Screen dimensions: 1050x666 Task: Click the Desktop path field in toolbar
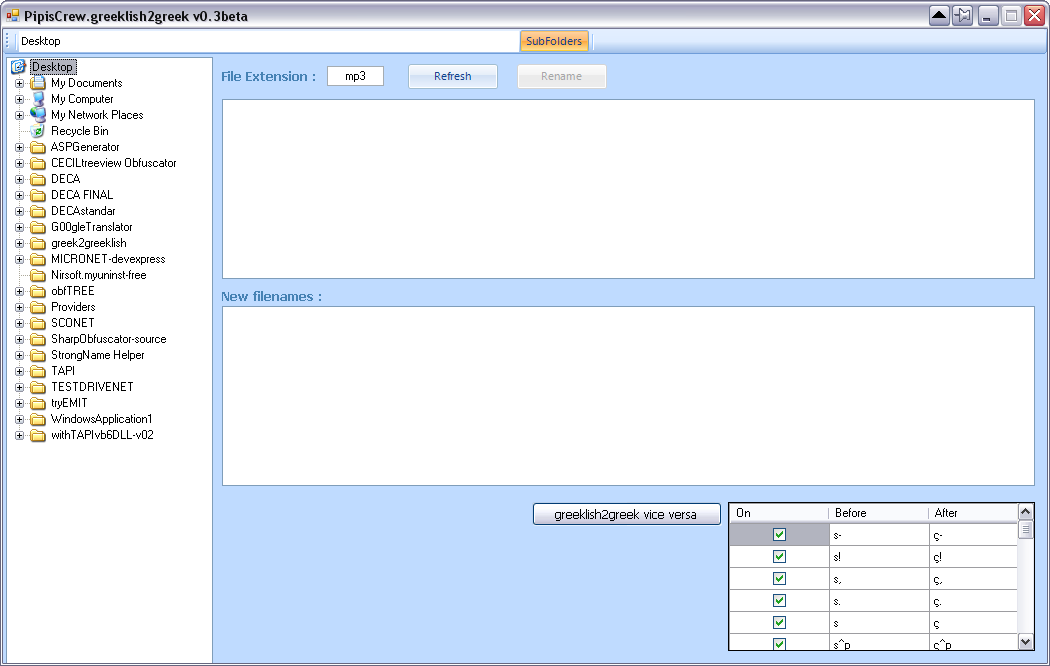pyautogui.click(x=269, y=41)
